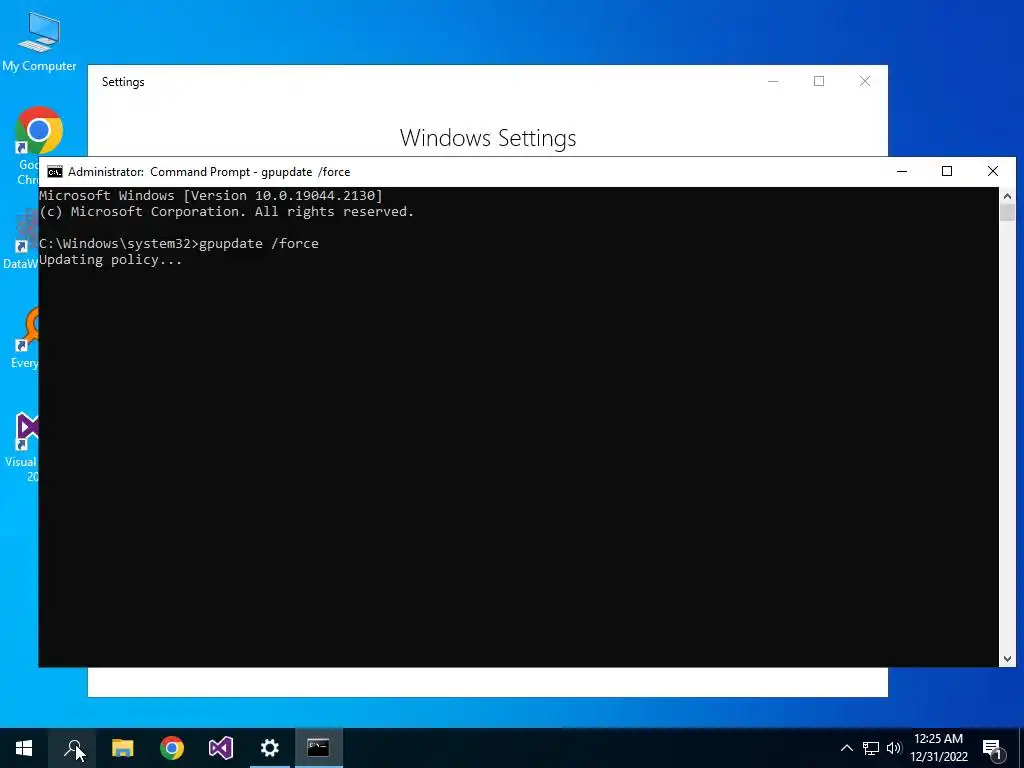
Task: Click Command Prompt scrollbar down arrow
Action: tap(1007, 659)
